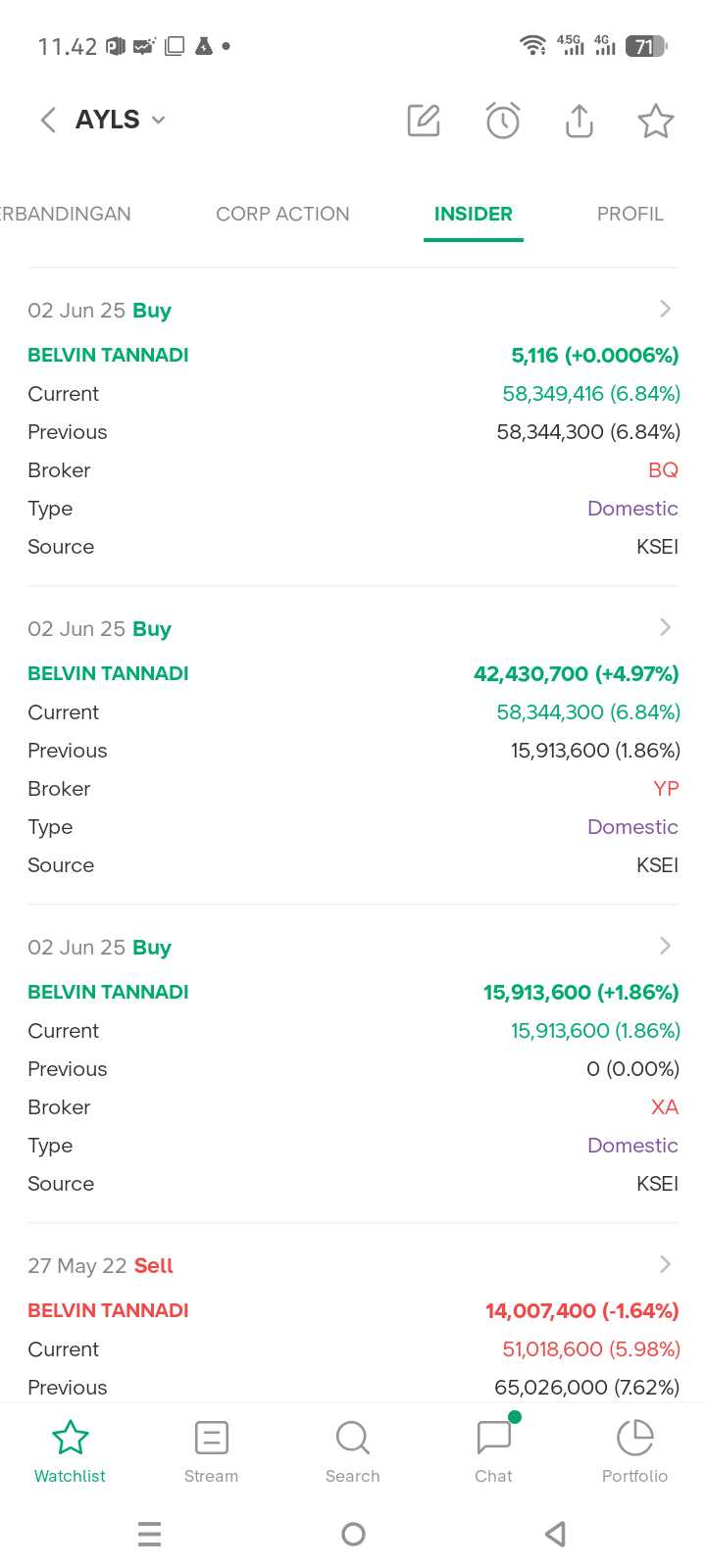Select the Insider tab

click(473, 214)
